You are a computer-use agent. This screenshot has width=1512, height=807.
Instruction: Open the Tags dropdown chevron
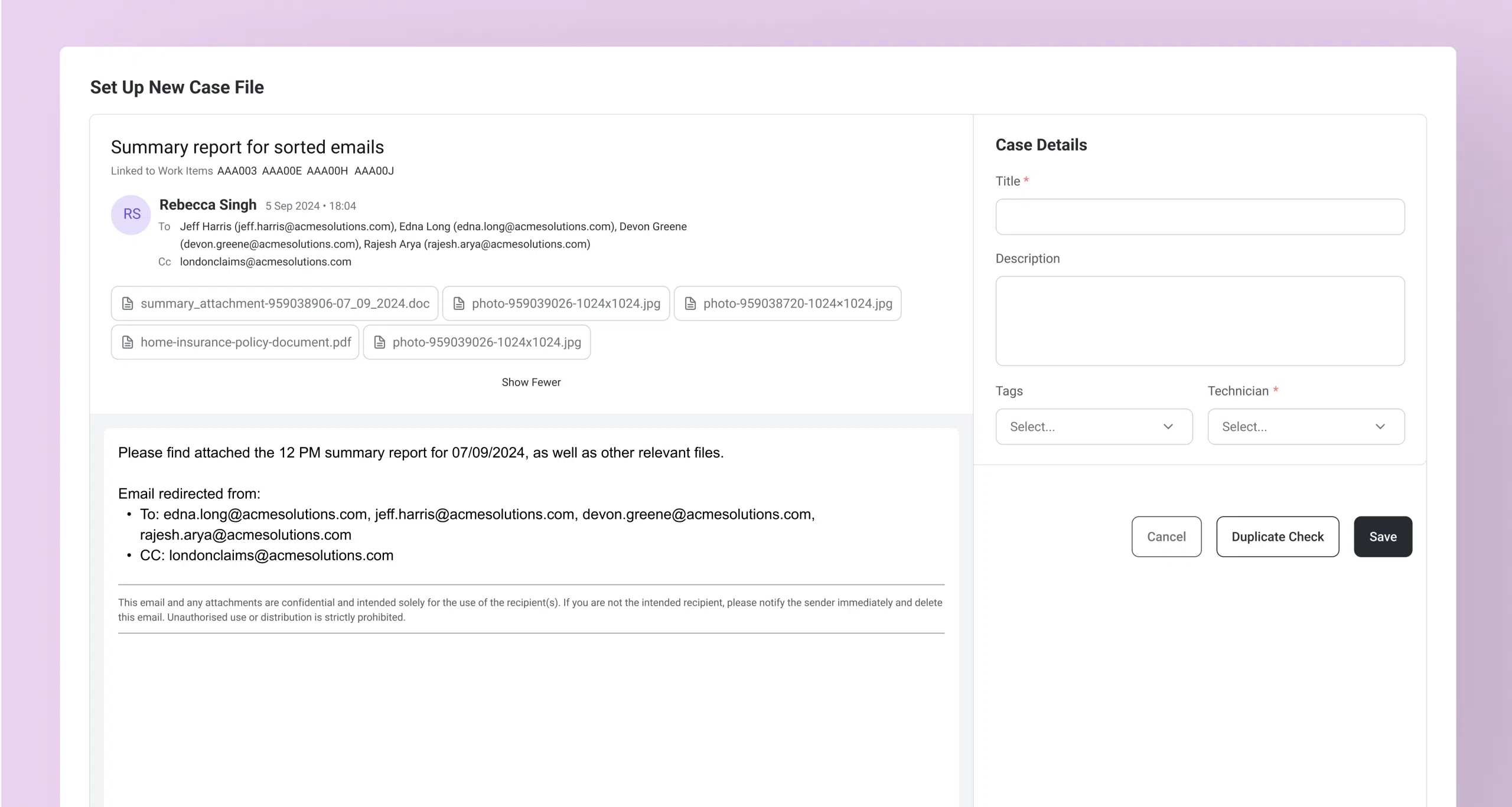1168,427
